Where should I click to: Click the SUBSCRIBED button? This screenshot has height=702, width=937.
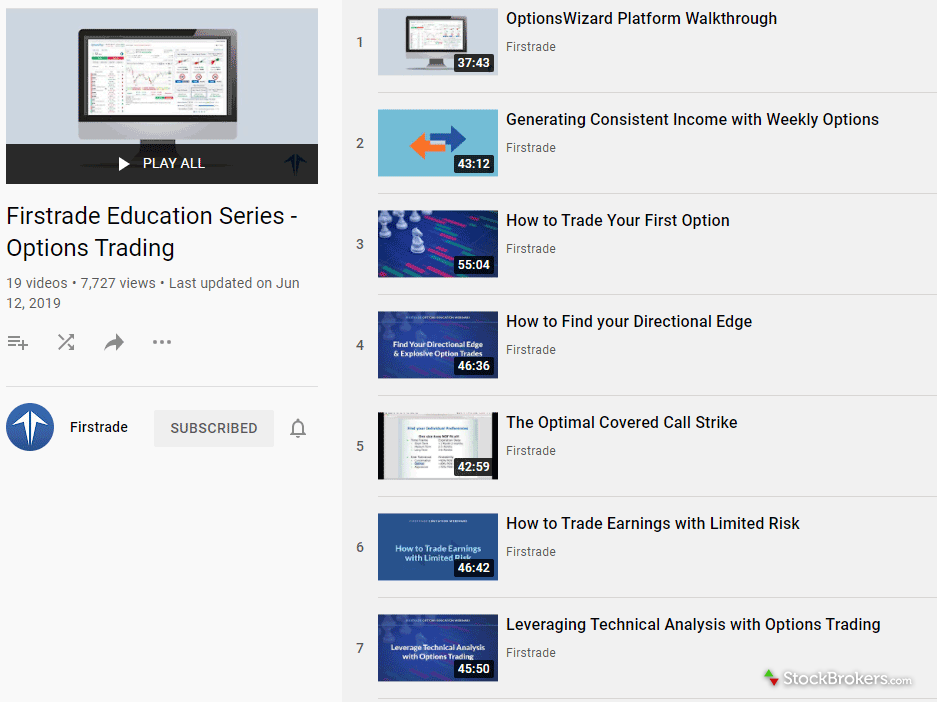[x=213, y=428]
